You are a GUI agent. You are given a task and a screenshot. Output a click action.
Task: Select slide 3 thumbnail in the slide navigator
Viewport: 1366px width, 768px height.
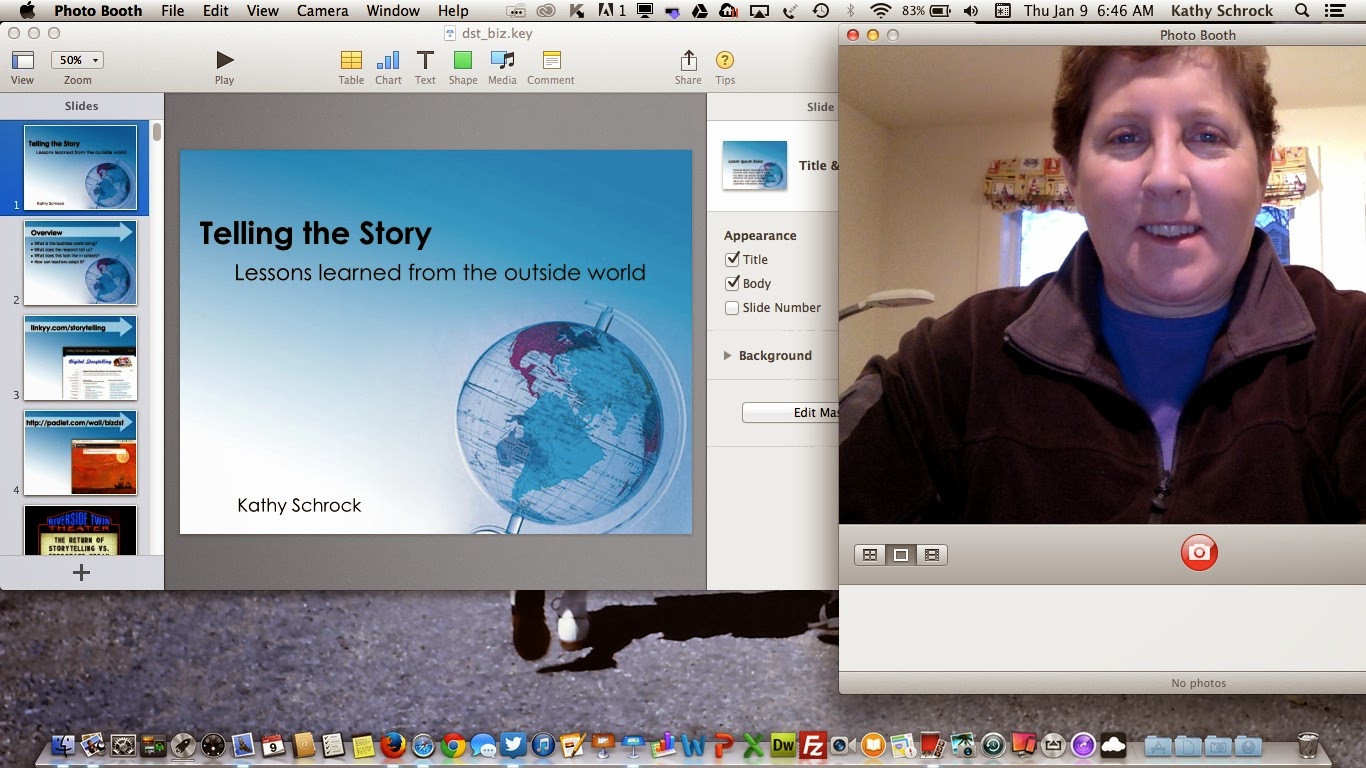[80, 358]
